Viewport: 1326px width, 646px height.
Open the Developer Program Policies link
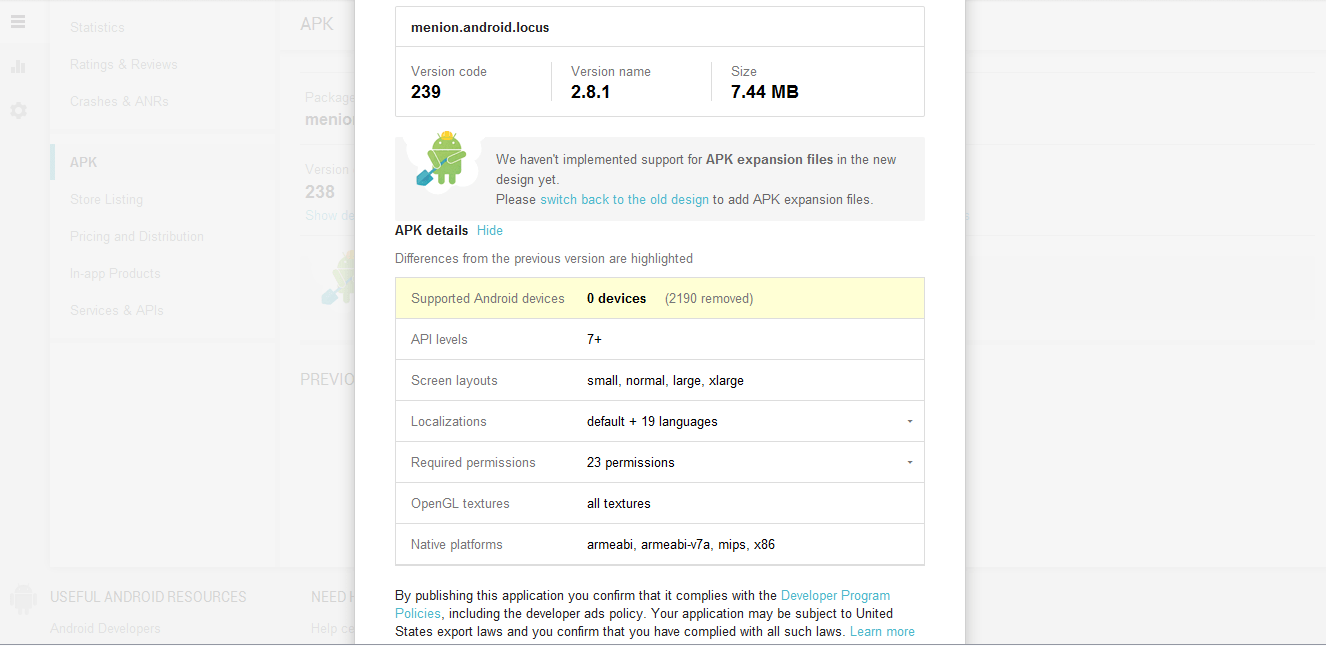(835, 596)
